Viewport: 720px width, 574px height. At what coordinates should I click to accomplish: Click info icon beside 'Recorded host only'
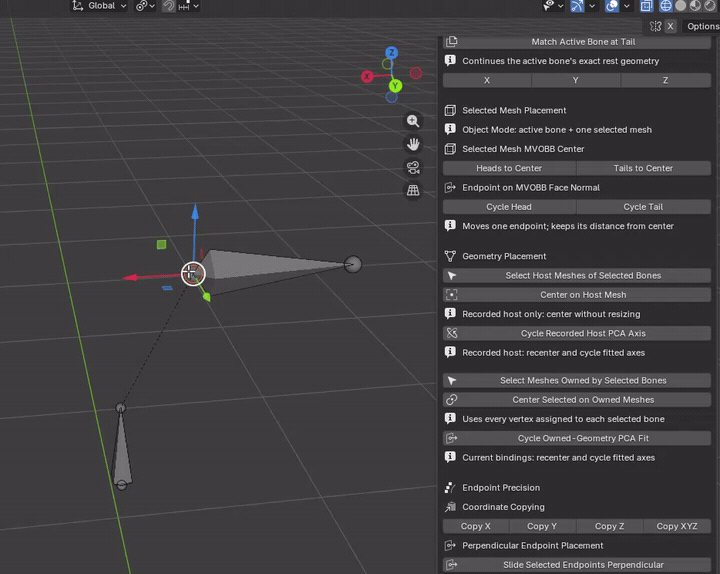click(x=450, y=314)
